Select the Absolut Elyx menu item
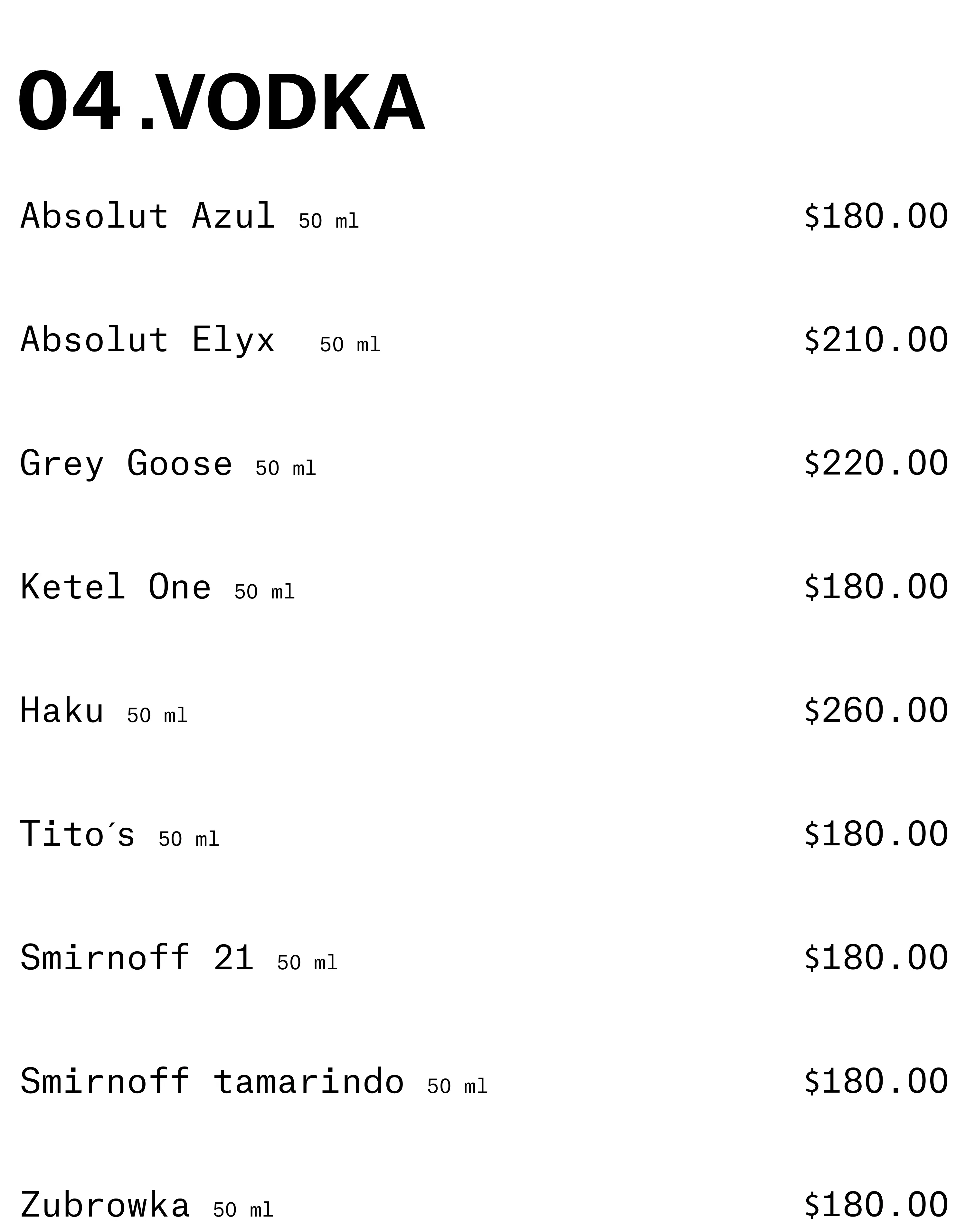The height and width of the screenshot is (1232, 966). point(147,339)
